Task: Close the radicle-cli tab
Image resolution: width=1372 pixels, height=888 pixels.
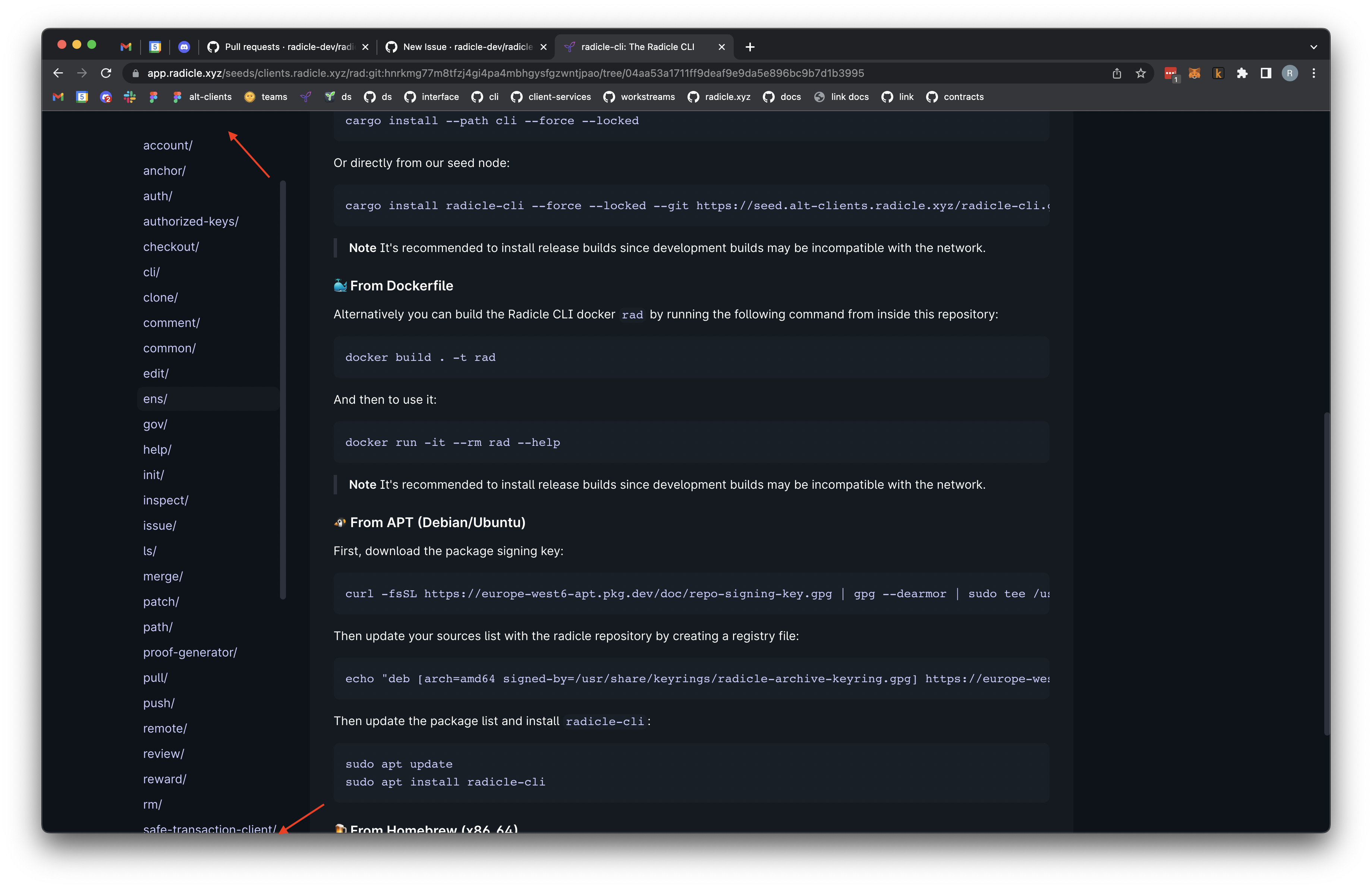Action: pos(722,47)
